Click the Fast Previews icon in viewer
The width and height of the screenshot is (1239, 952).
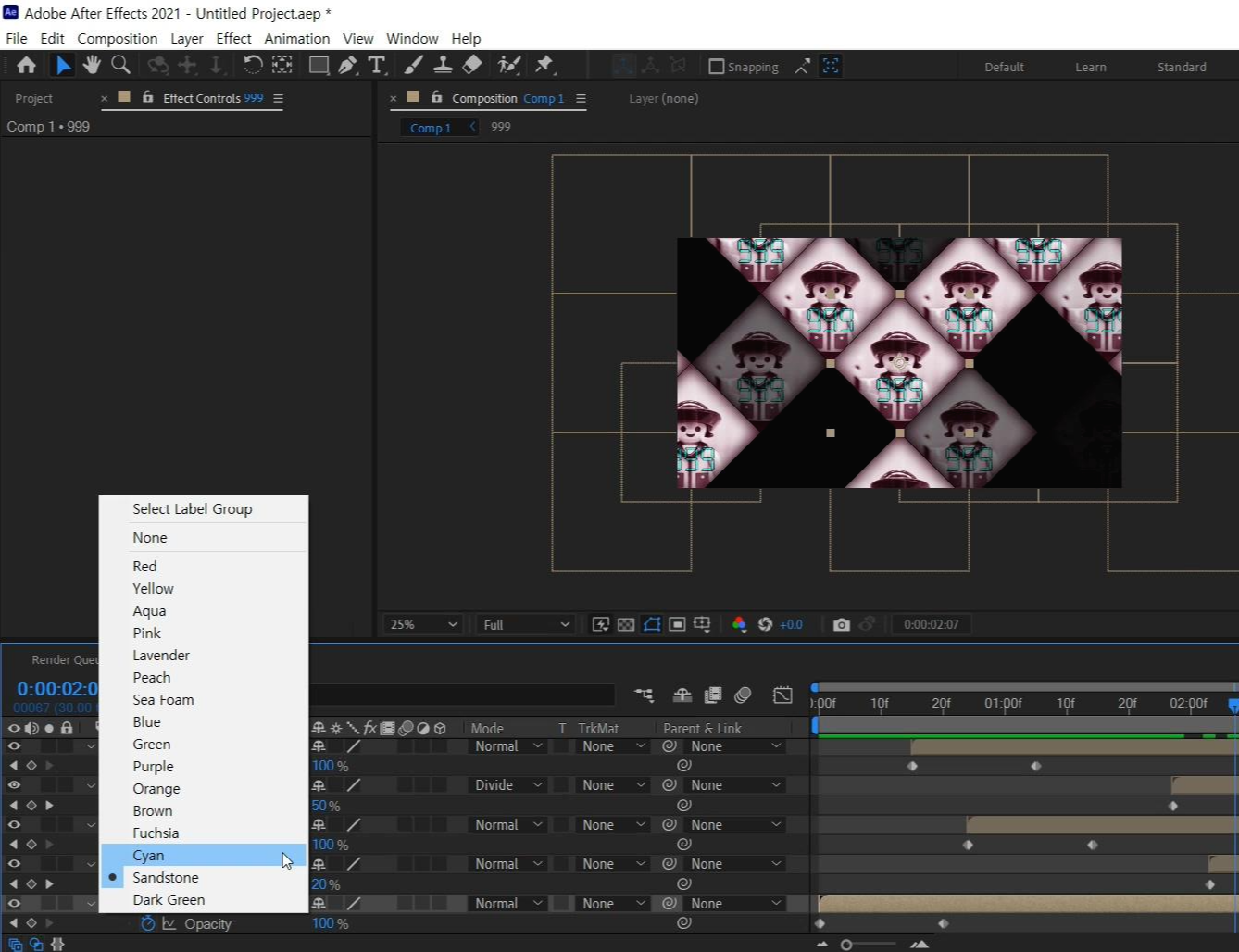tap(601, 624)
